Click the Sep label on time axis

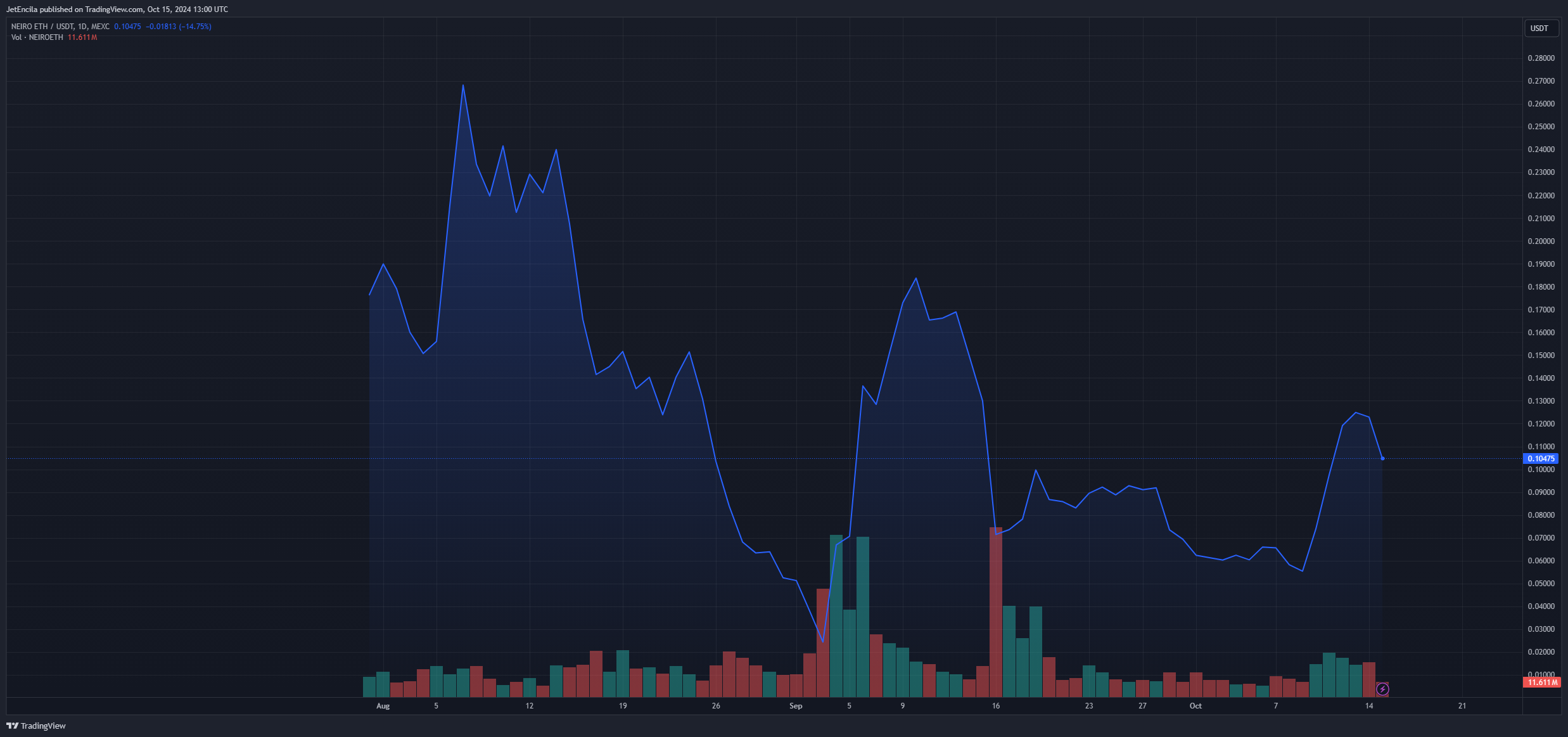[796, 706]
